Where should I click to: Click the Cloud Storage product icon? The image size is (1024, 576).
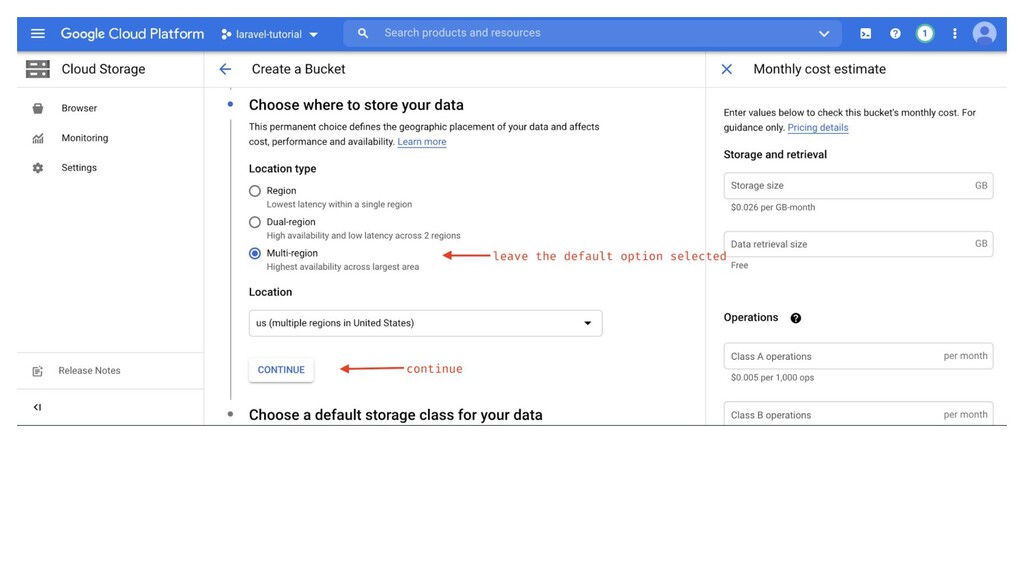(x=38, y=69)
